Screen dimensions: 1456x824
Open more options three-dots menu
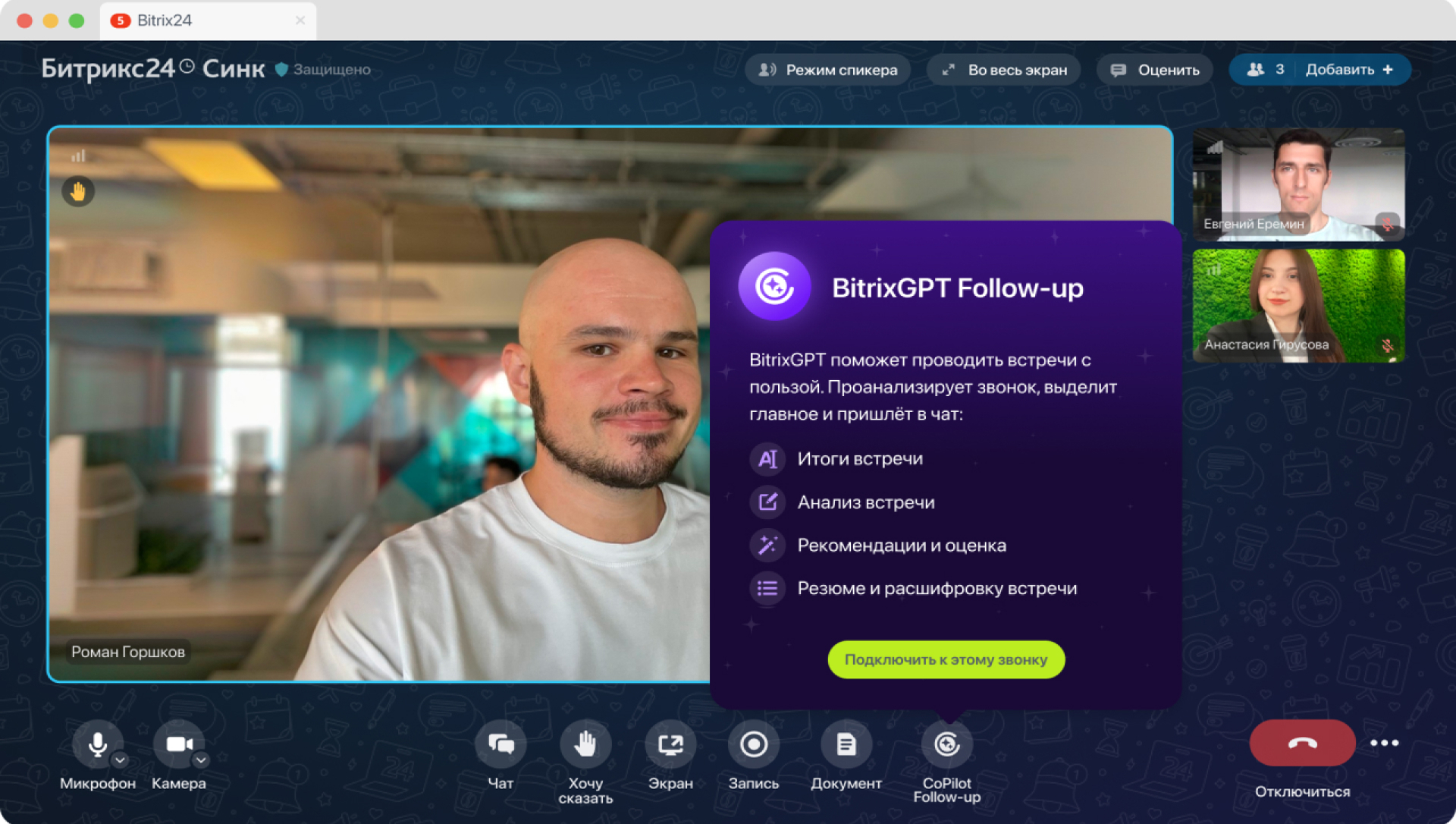(x=1385, y=743)
